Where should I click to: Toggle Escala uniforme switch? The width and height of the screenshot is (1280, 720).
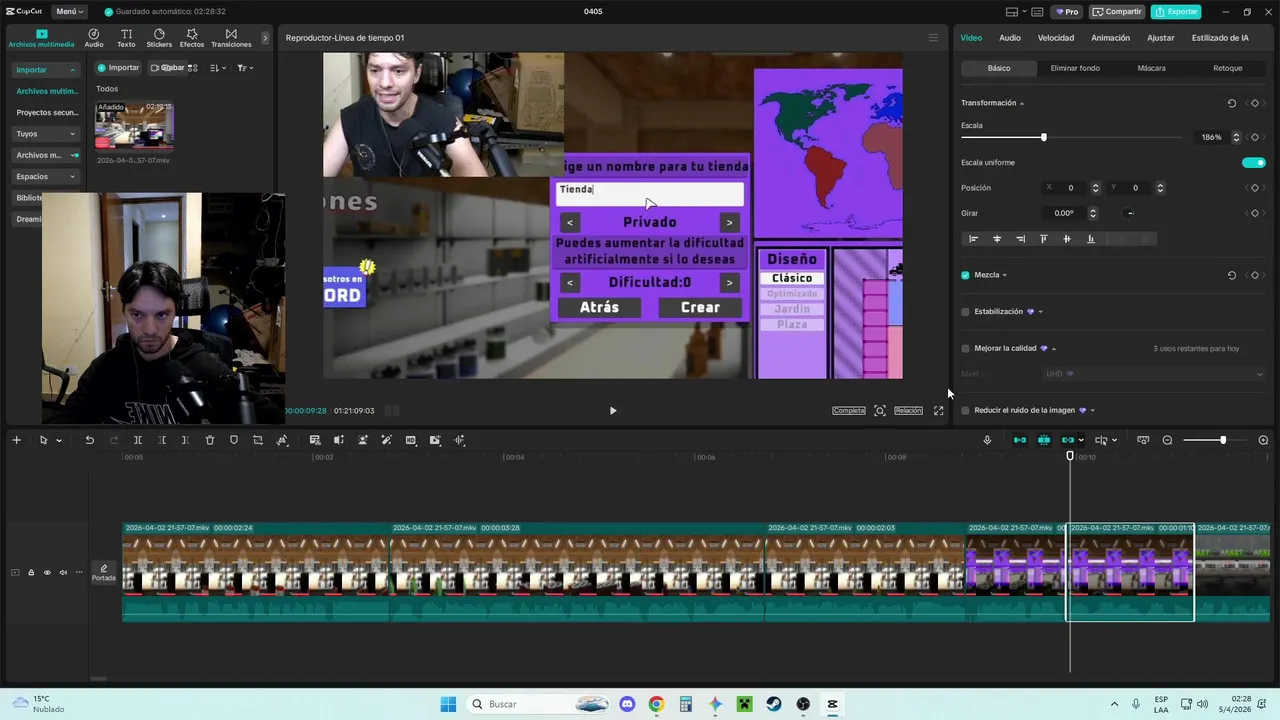pos(1253,162)
